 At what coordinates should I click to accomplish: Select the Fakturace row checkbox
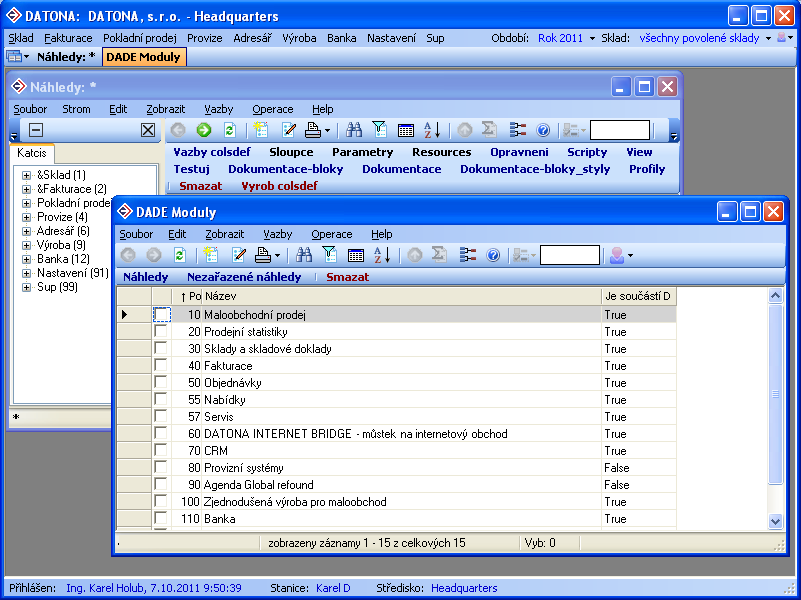pos(161,365)
